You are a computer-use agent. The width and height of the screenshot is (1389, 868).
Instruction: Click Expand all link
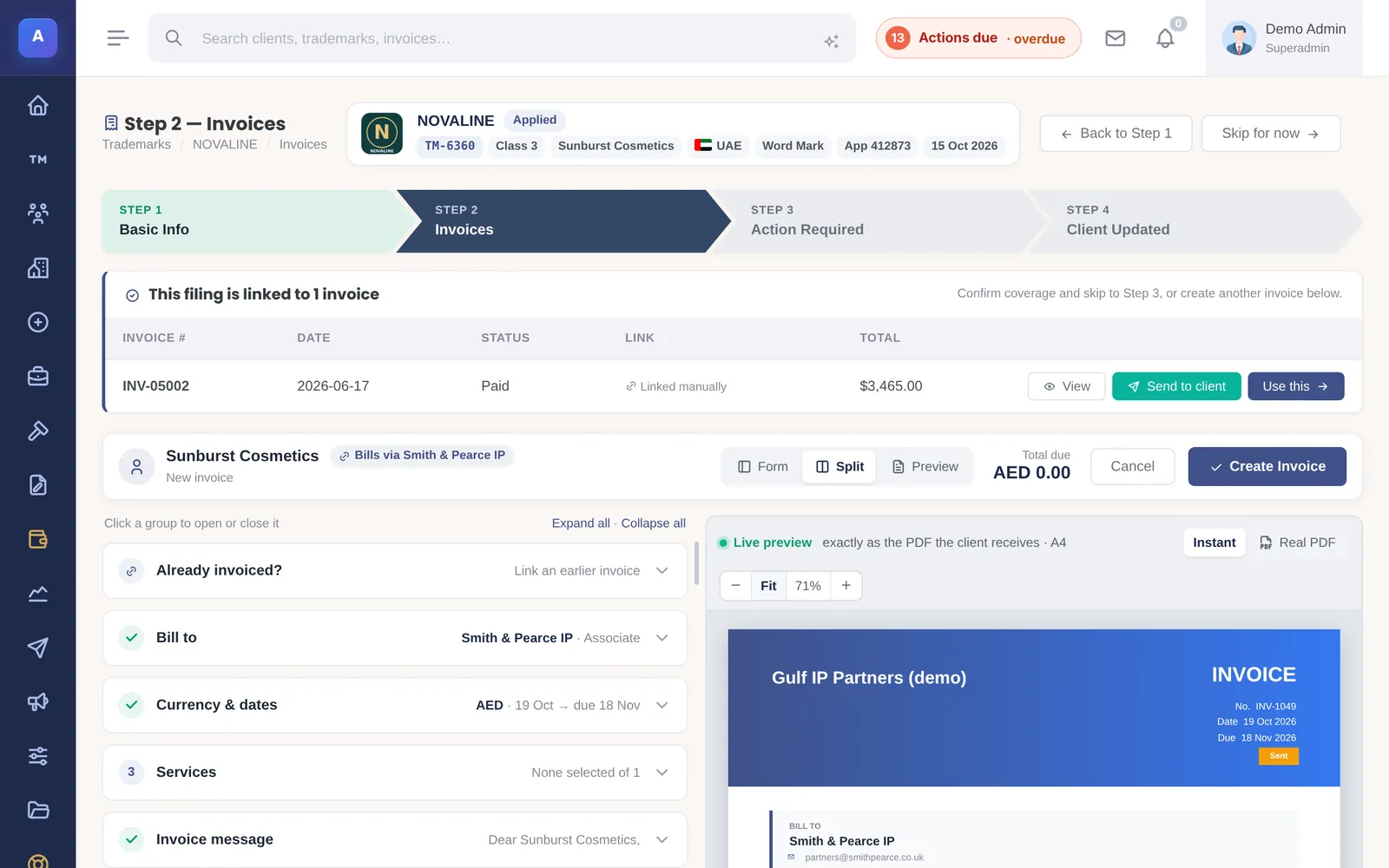click(581, 523)
